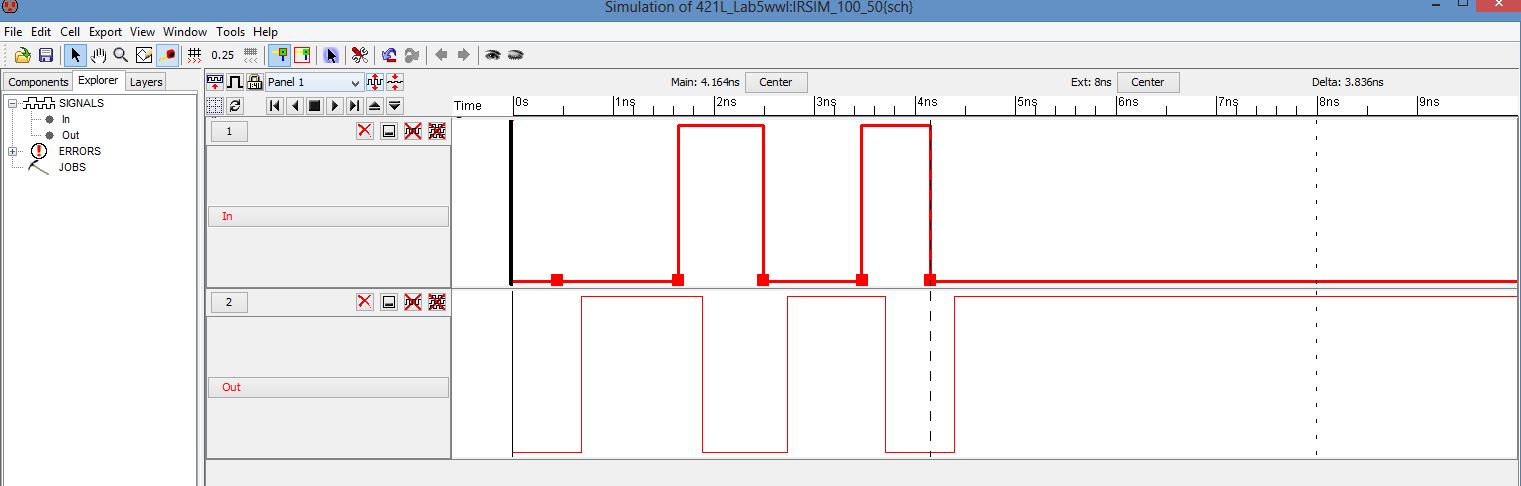The width and height of the screenshot is (1521, 486).
Task: Switch to the Layers tab
Action: (x=146, y=82)
